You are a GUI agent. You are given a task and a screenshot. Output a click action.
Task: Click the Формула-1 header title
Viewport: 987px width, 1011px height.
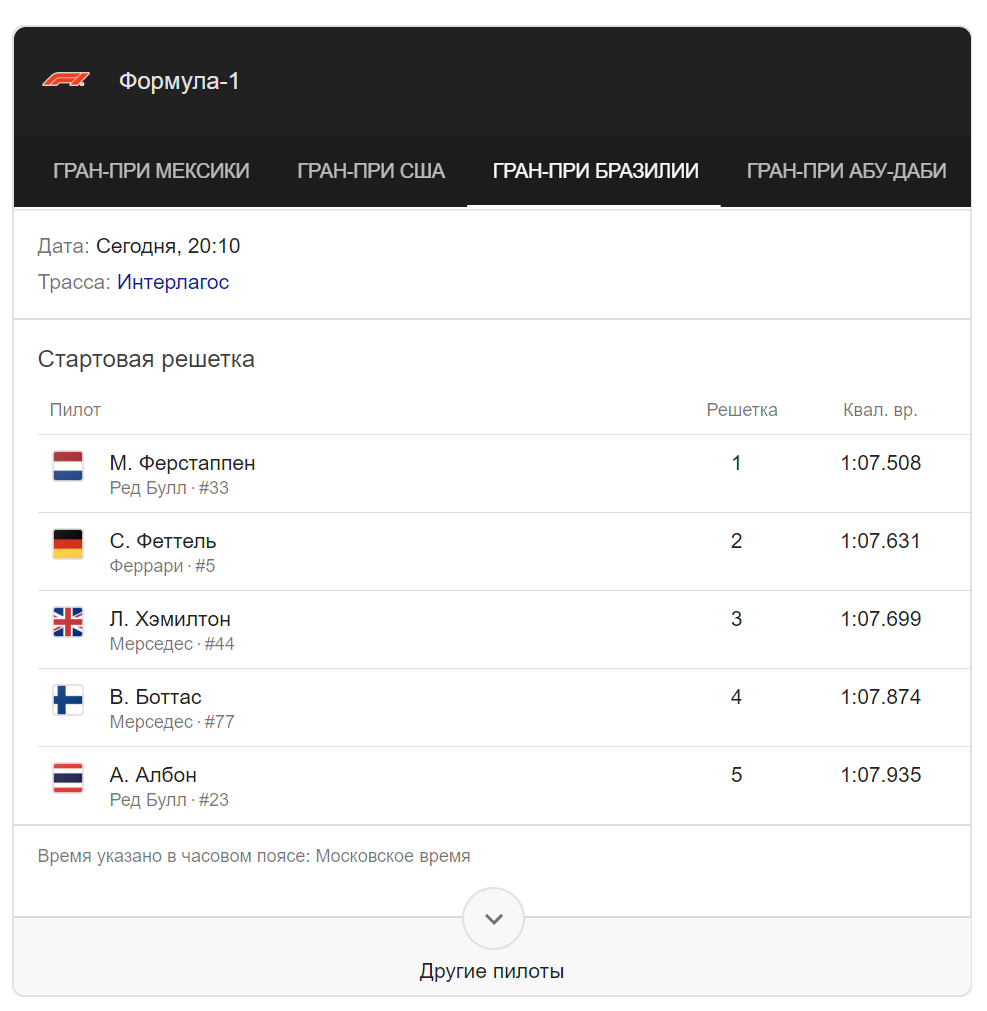click(179, 81)
